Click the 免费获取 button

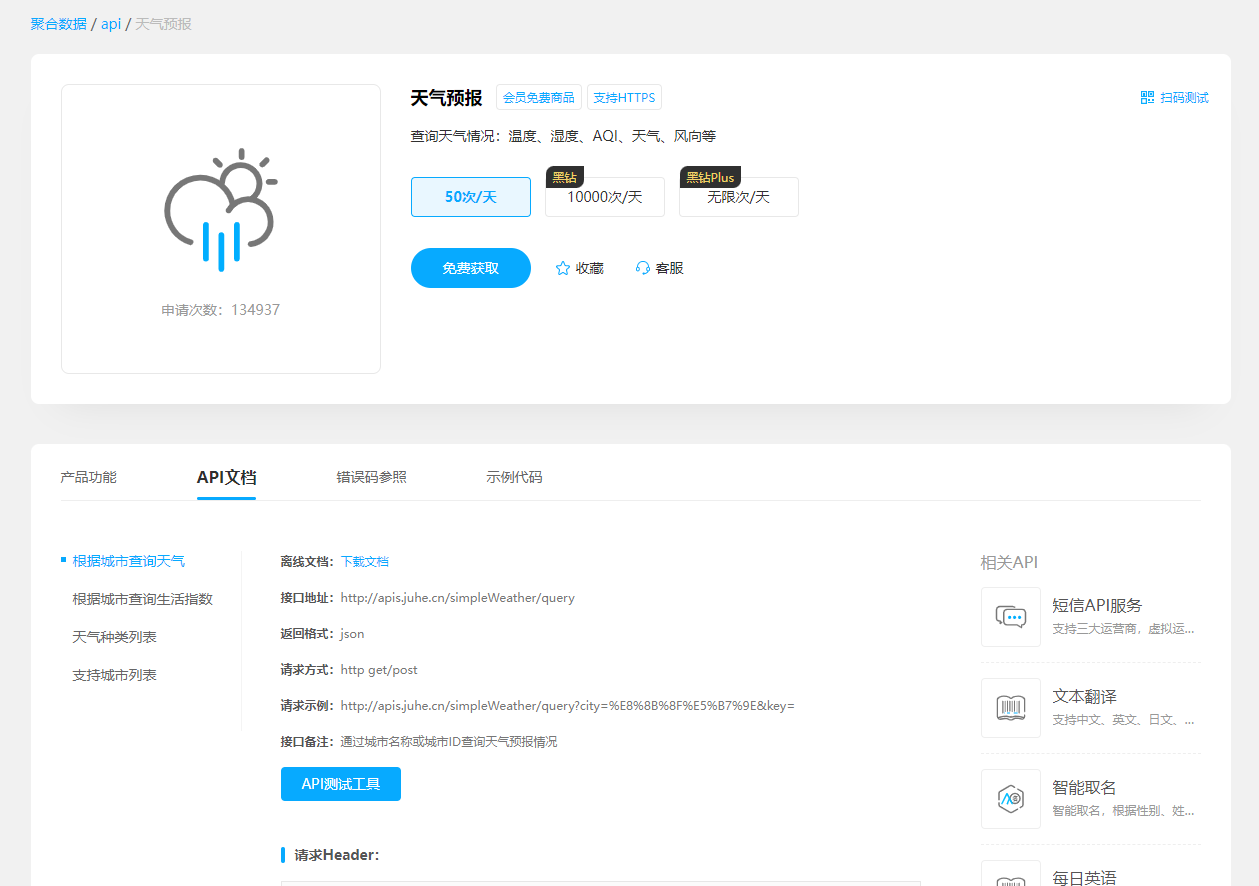pos(470,267)
